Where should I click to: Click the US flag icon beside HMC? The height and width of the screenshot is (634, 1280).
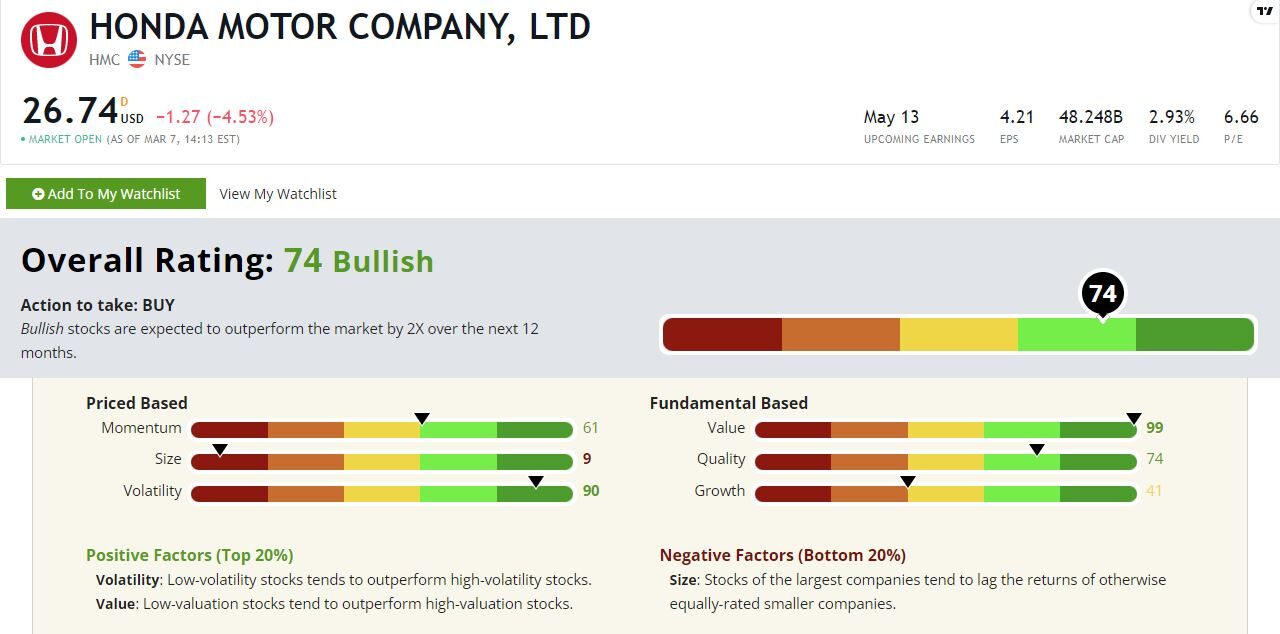[x=137, y=60]
